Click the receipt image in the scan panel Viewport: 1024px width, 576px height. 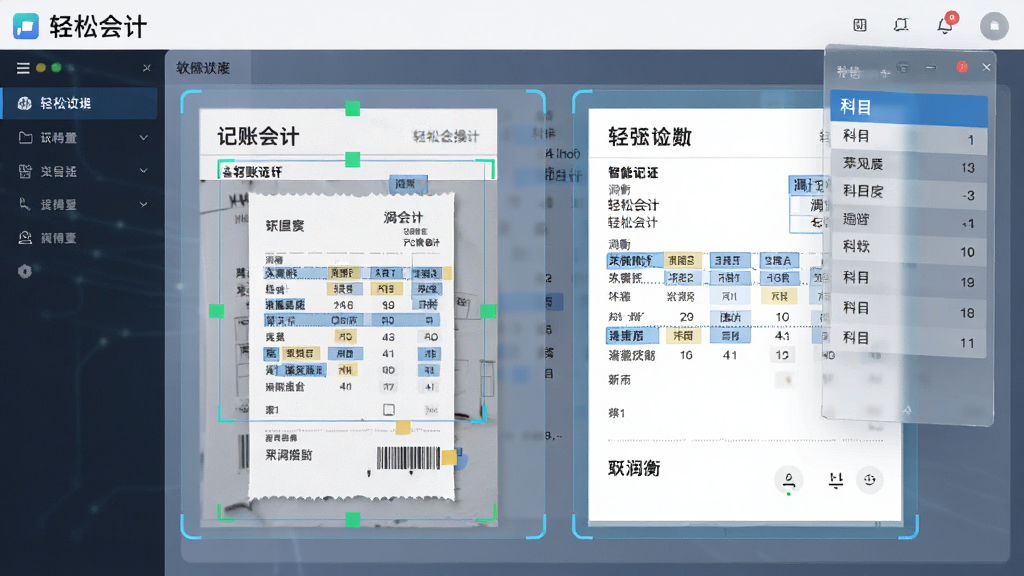(351, 346)
